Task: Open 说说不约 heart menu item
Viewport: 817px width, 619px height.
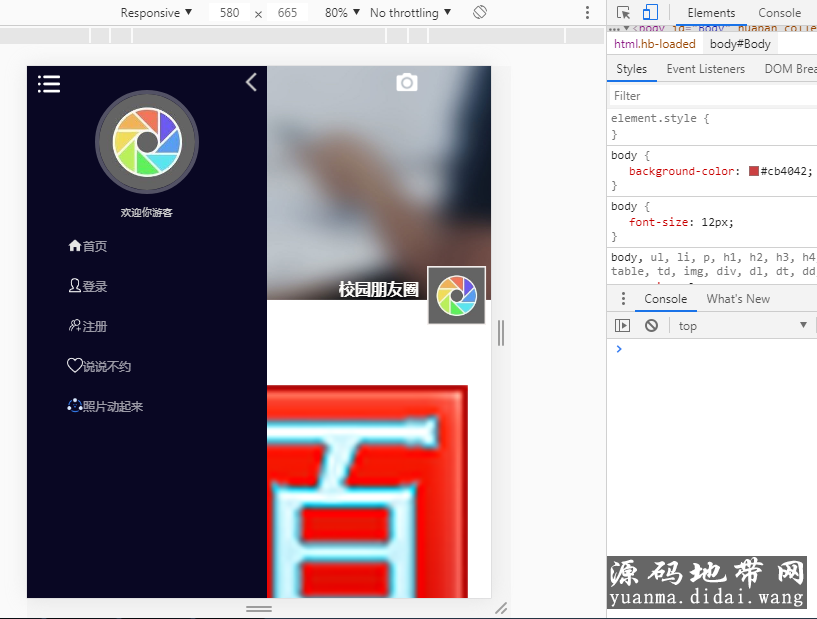Action: pyautogui.click(x=99, y=366)
